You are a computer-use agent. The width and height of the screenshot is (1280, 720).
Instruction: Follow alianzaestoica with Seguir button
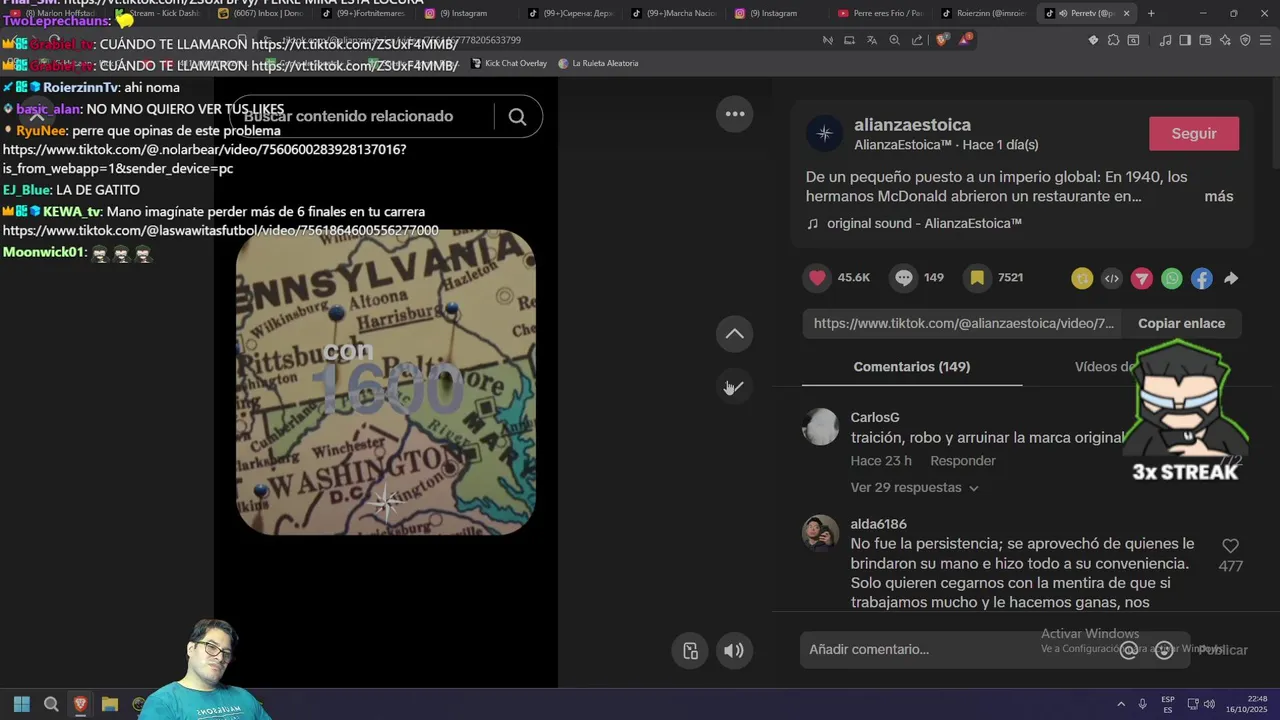click(1194, 134)
